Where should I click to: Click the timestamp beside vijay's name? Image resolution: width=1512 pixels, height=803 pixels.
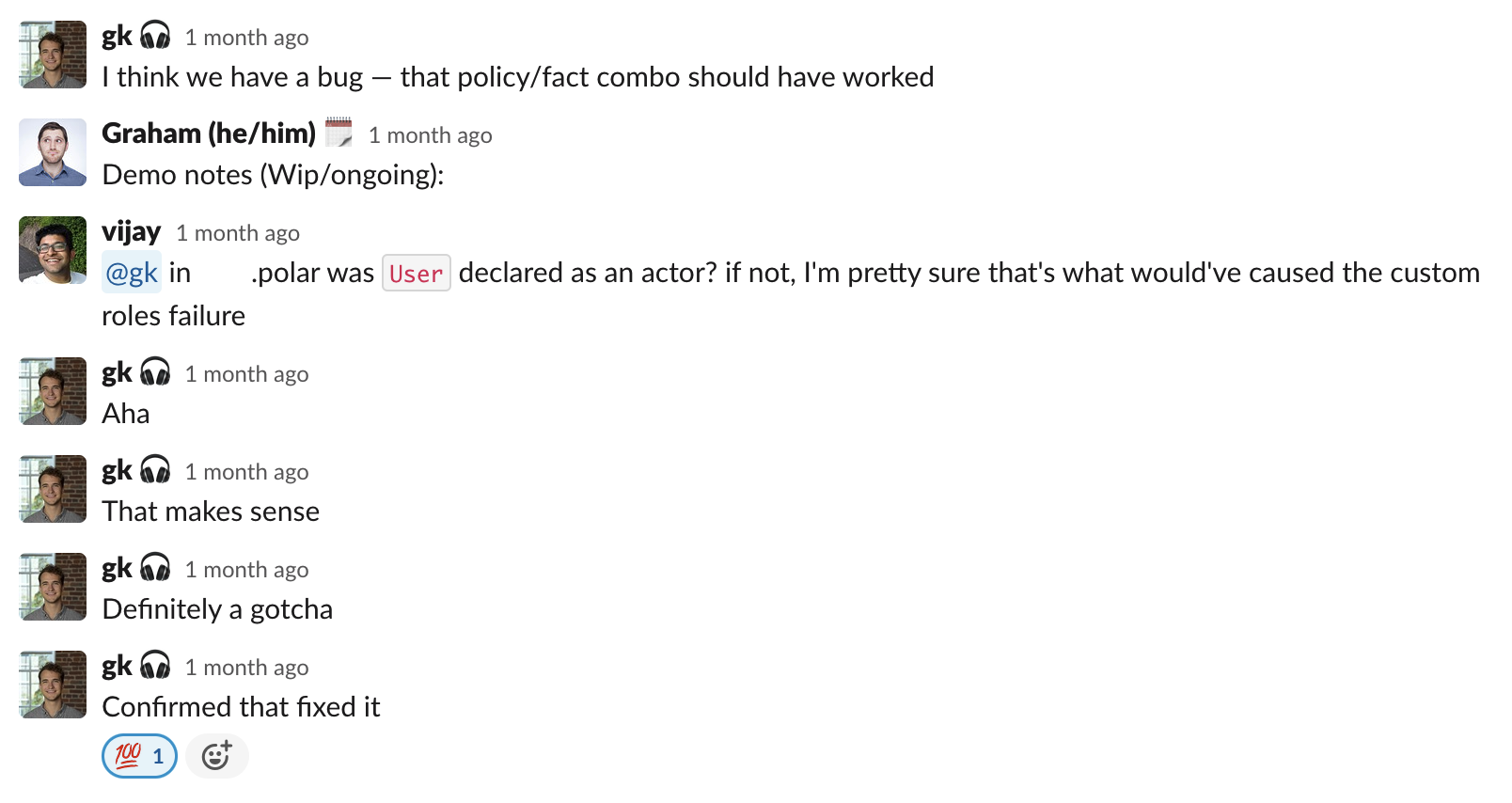(238, 233)
